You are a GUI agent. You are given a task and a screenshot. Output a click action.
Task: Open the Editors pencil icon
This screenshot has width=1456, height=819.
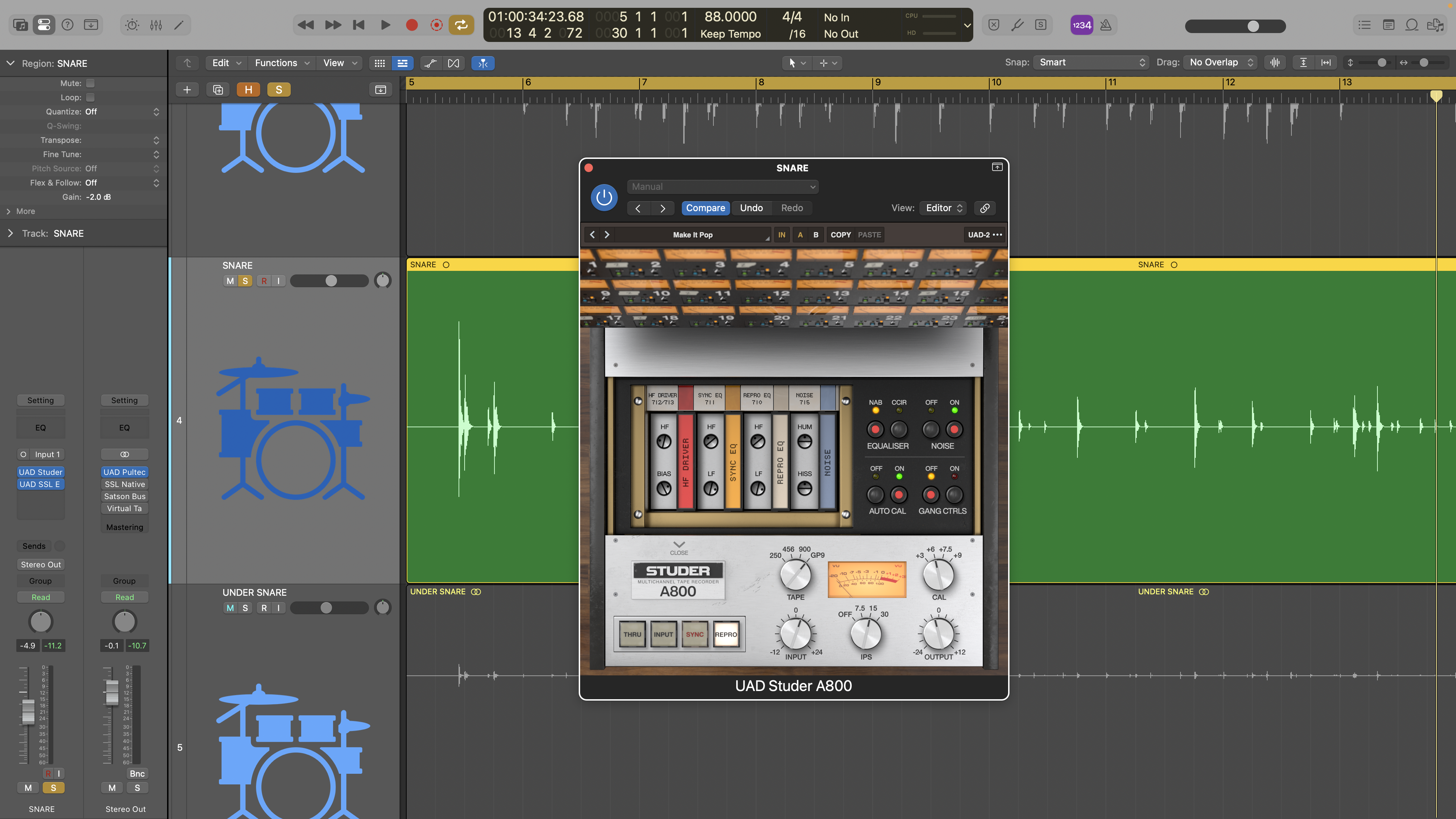tap(178, 25)
